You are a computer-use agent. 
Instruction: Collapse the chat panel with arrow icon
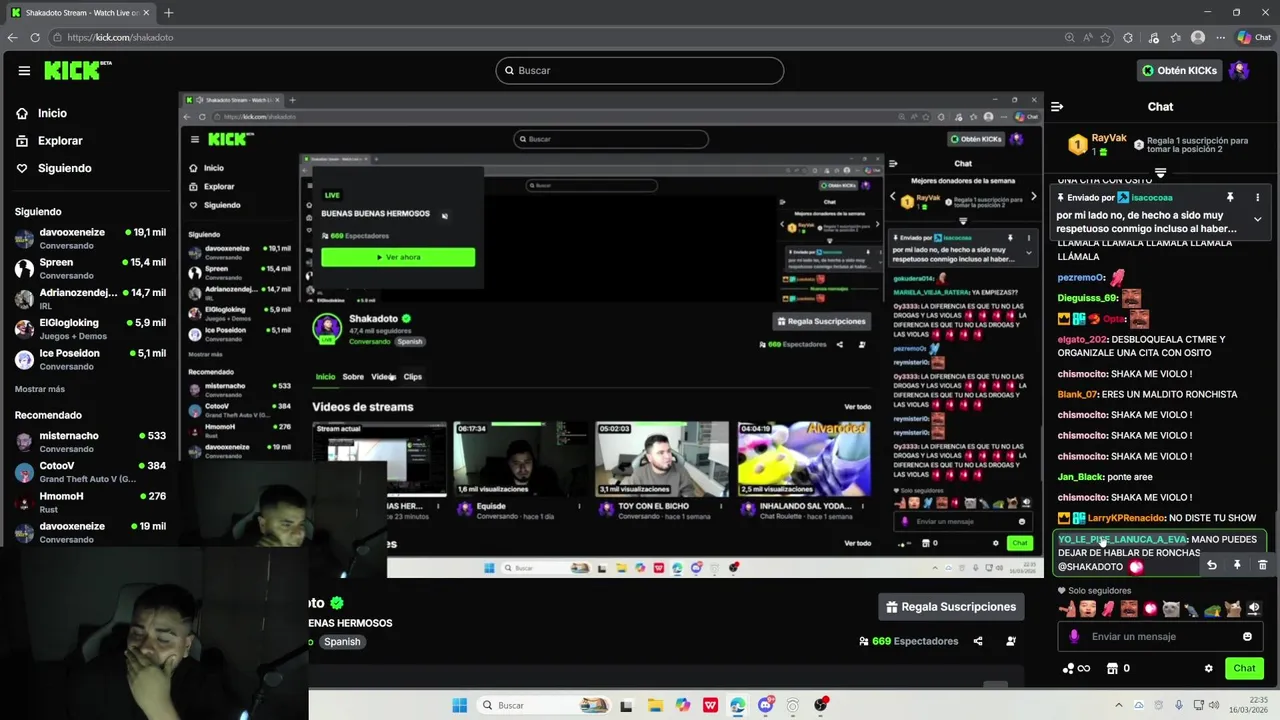(x=1057, y=107)
